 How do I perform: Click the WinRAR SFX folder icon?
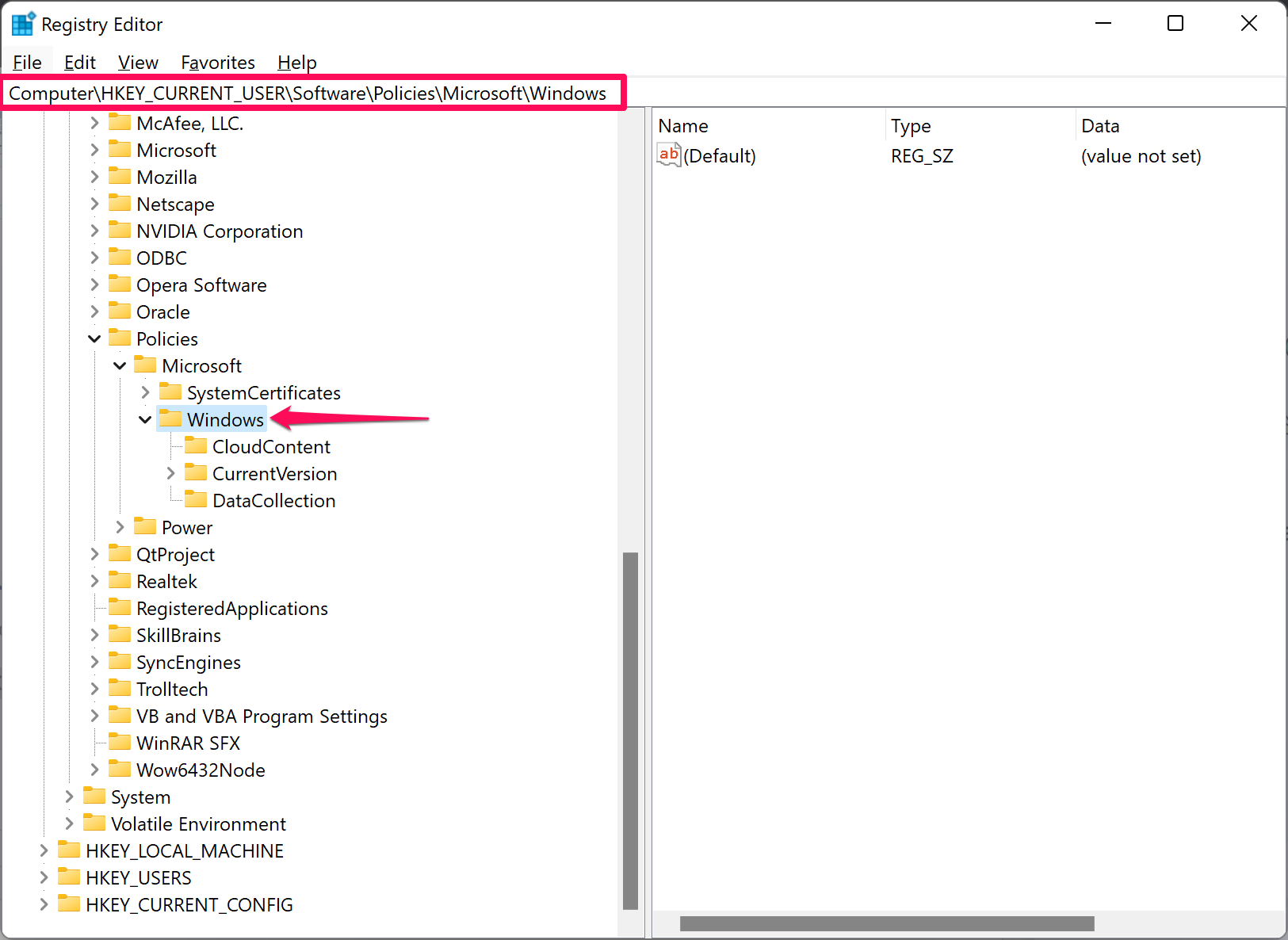tap(120, 742)
